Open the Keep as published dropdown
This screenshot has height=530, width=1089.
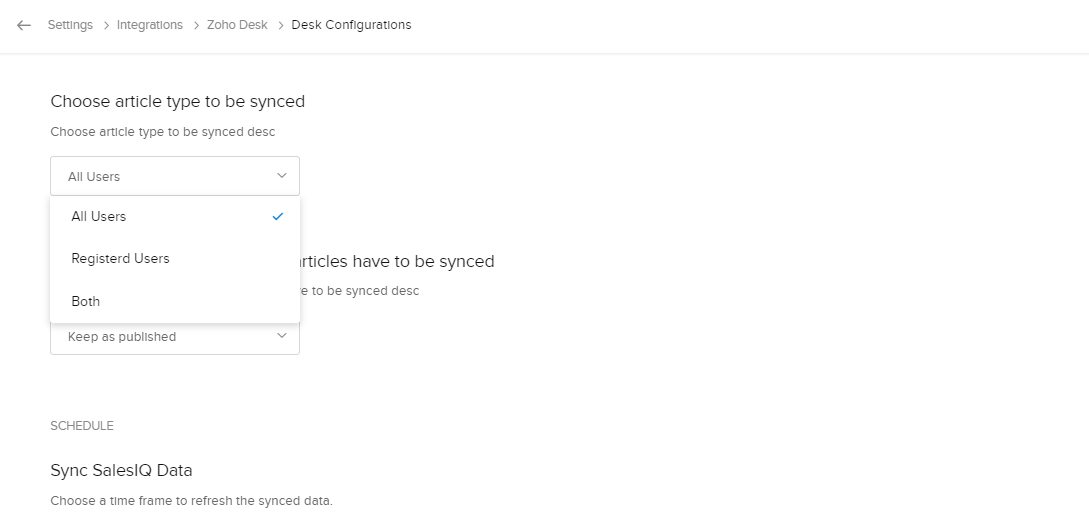[174, 338]
